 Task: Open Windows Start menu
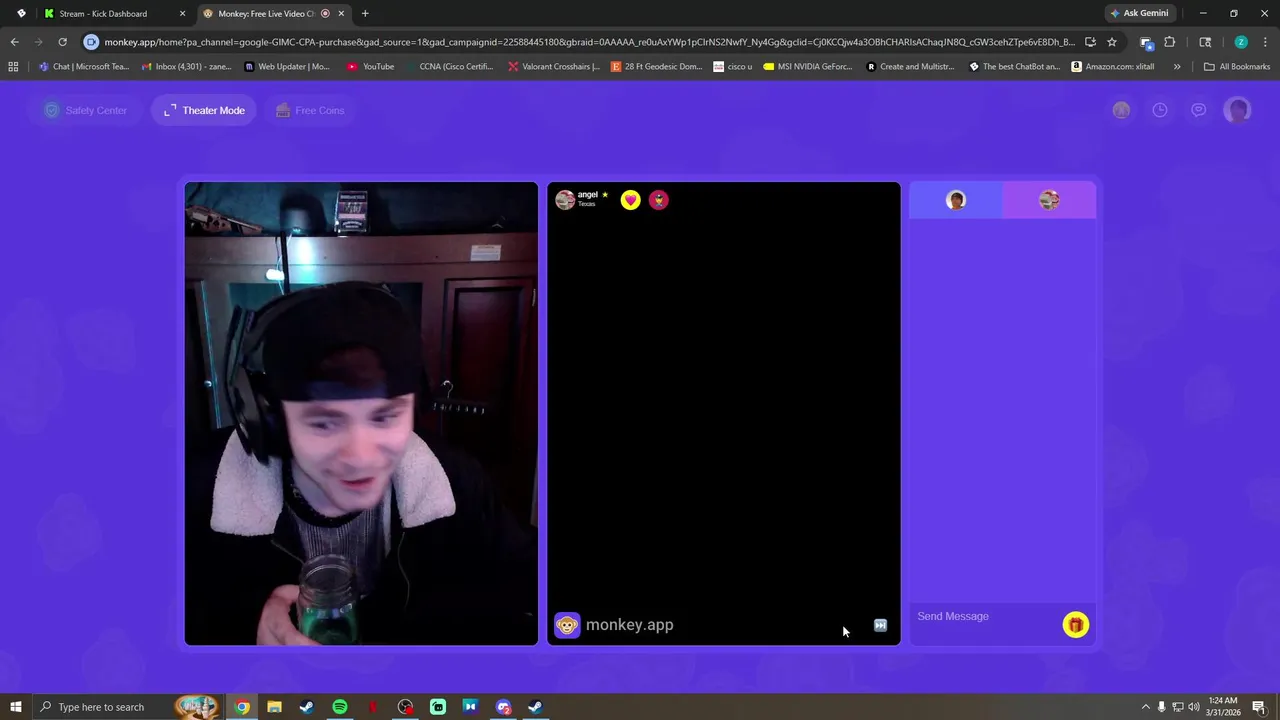pos(15,707)
